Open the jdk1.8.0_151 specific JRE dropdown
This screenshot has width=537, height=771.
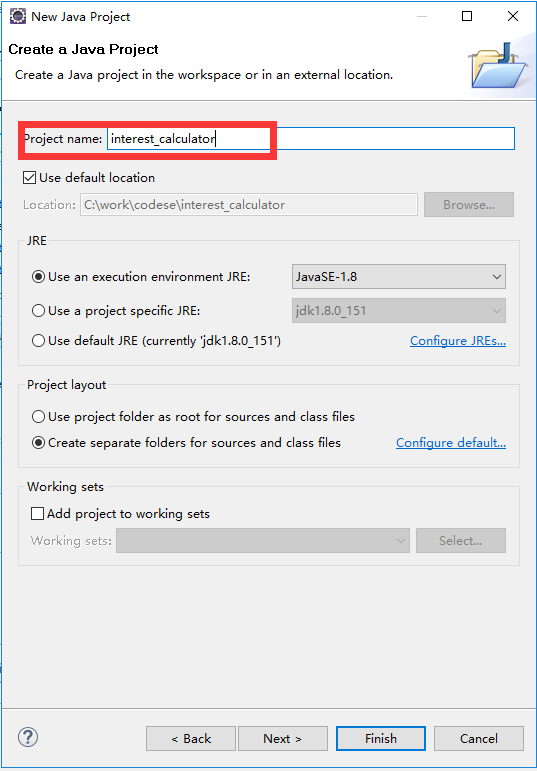tap(399, 311)
